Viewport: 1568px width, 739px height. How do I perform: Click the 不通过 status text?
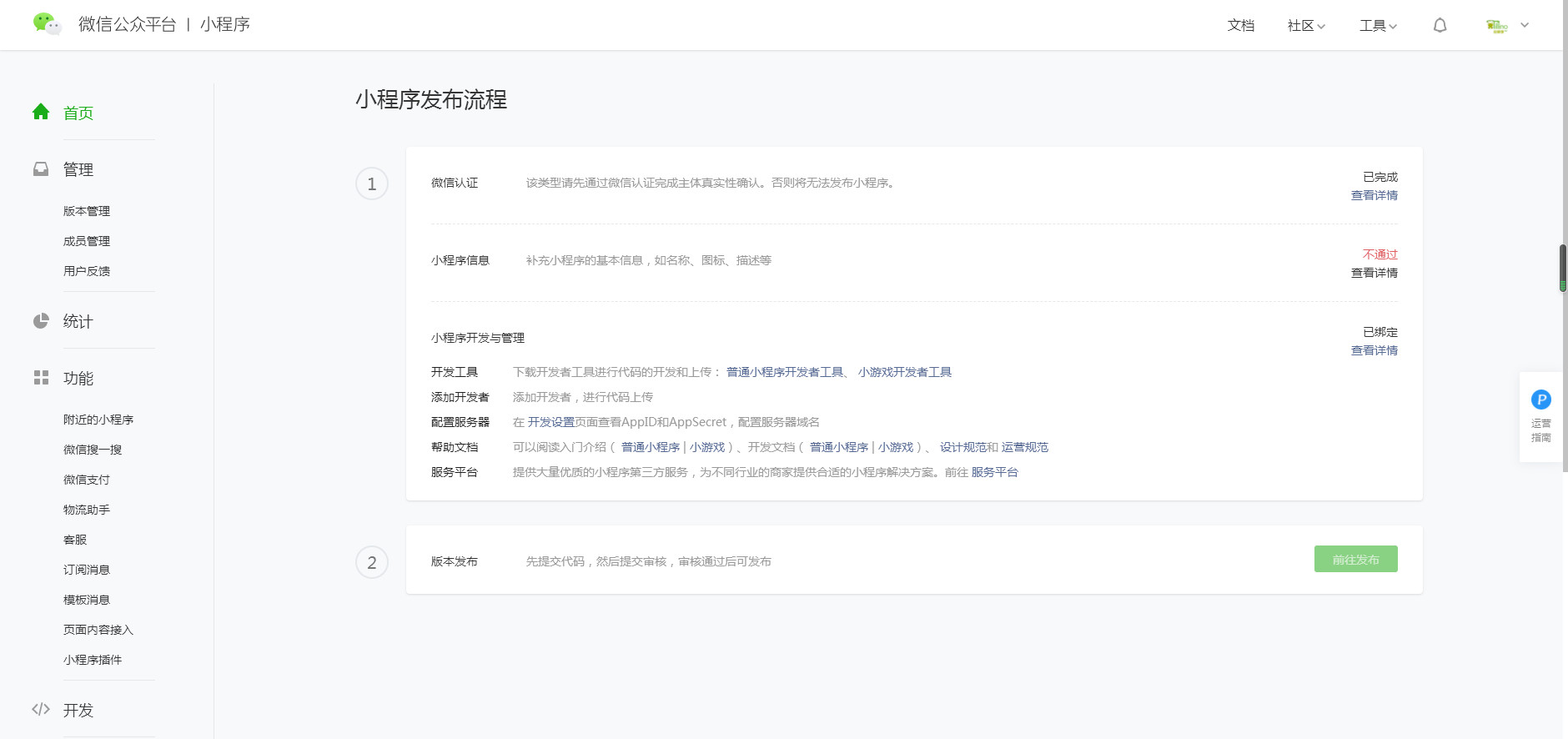pos(1380,254)
